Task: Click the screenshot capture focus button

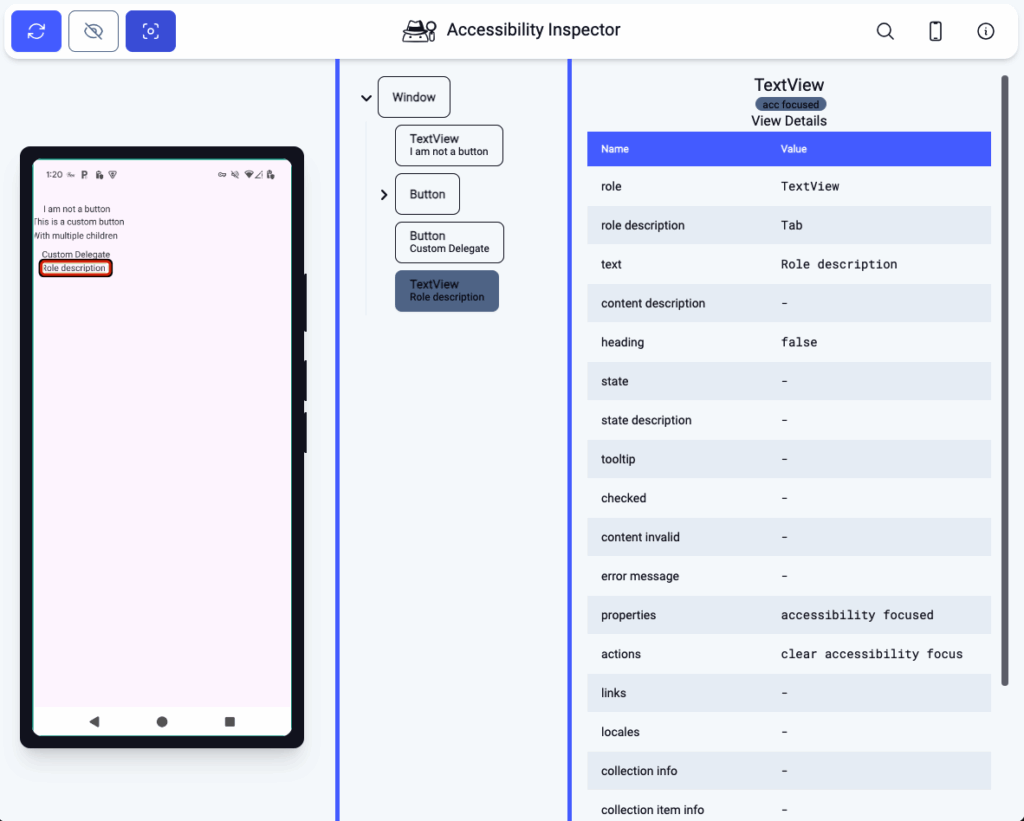Action: [x=151, y=31]
